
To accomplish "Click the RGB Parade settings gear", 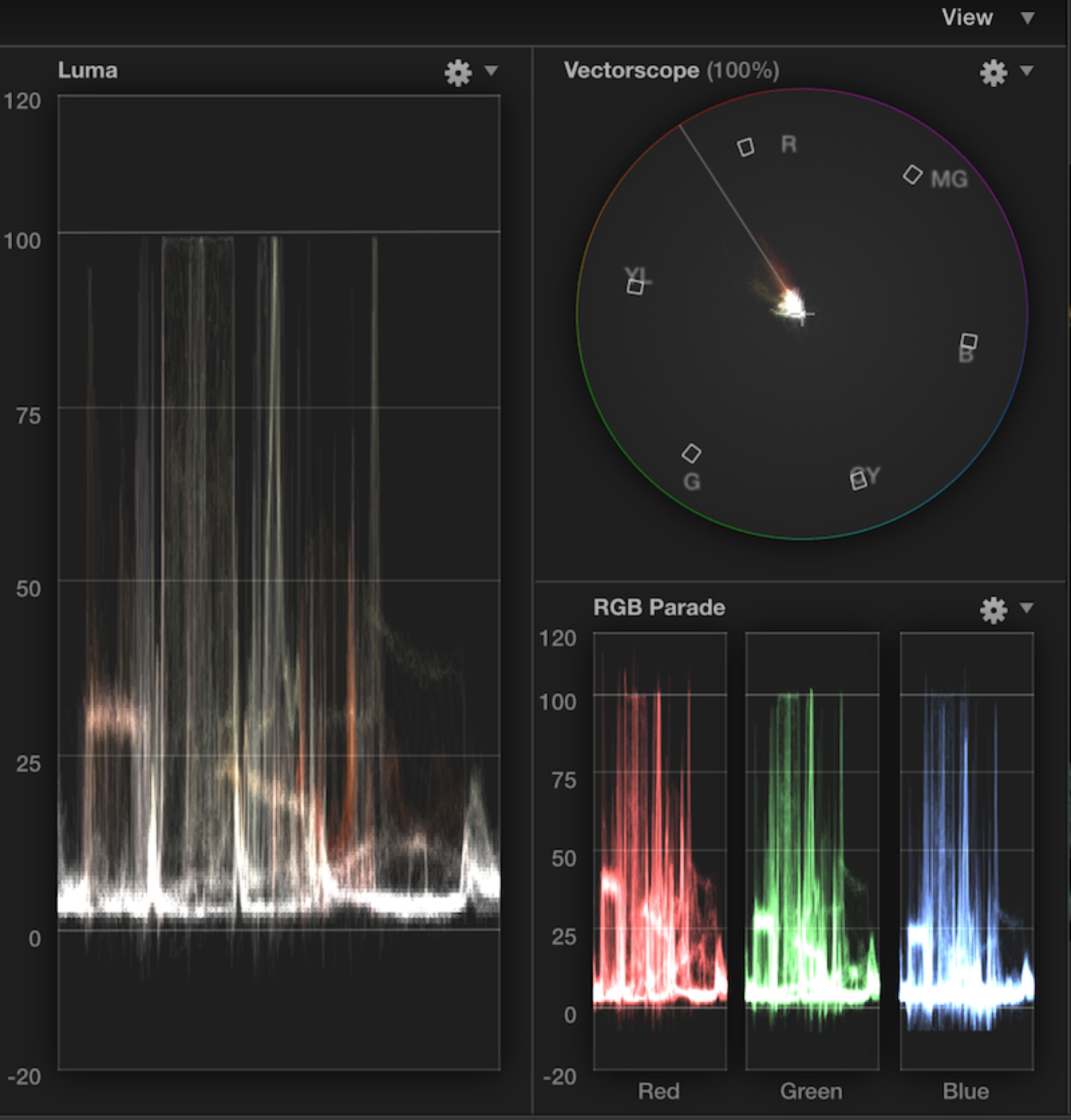I will (x=993, y=610).
